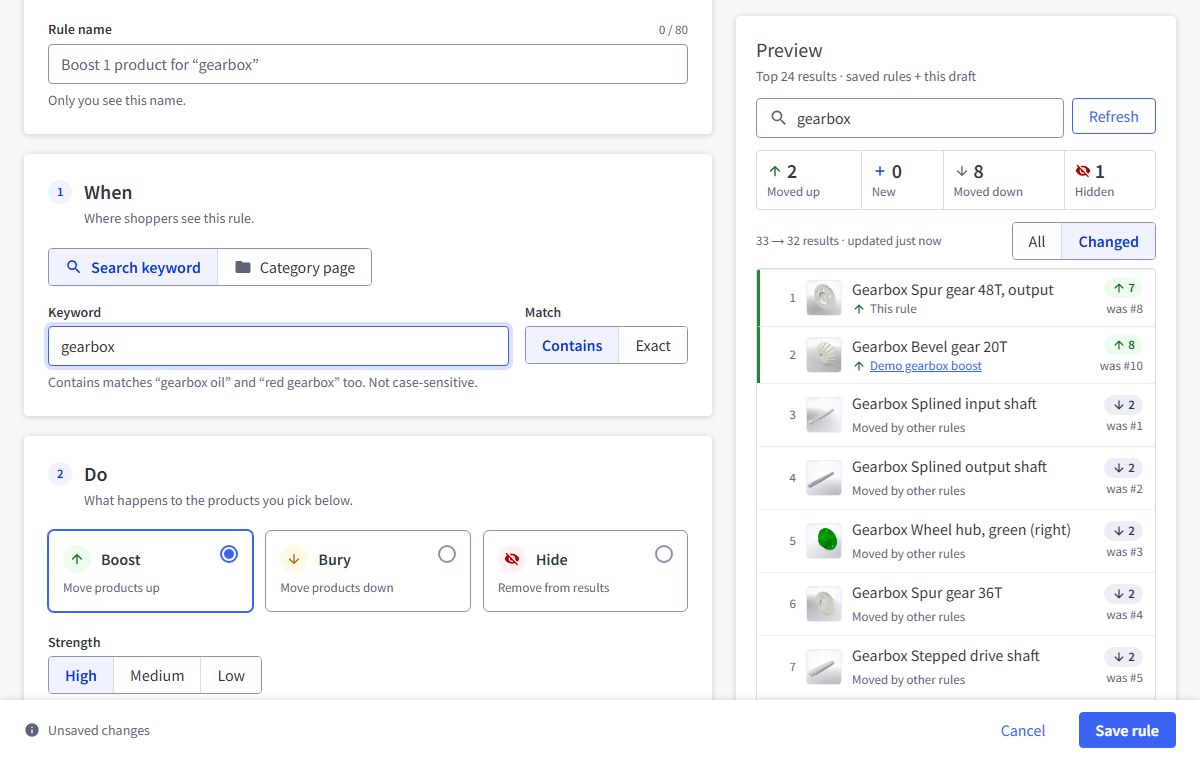This screenshot has width=1200, height=760.
Task: Click the orange Bury down-arrow icon
Action: [x=294, y=559]
